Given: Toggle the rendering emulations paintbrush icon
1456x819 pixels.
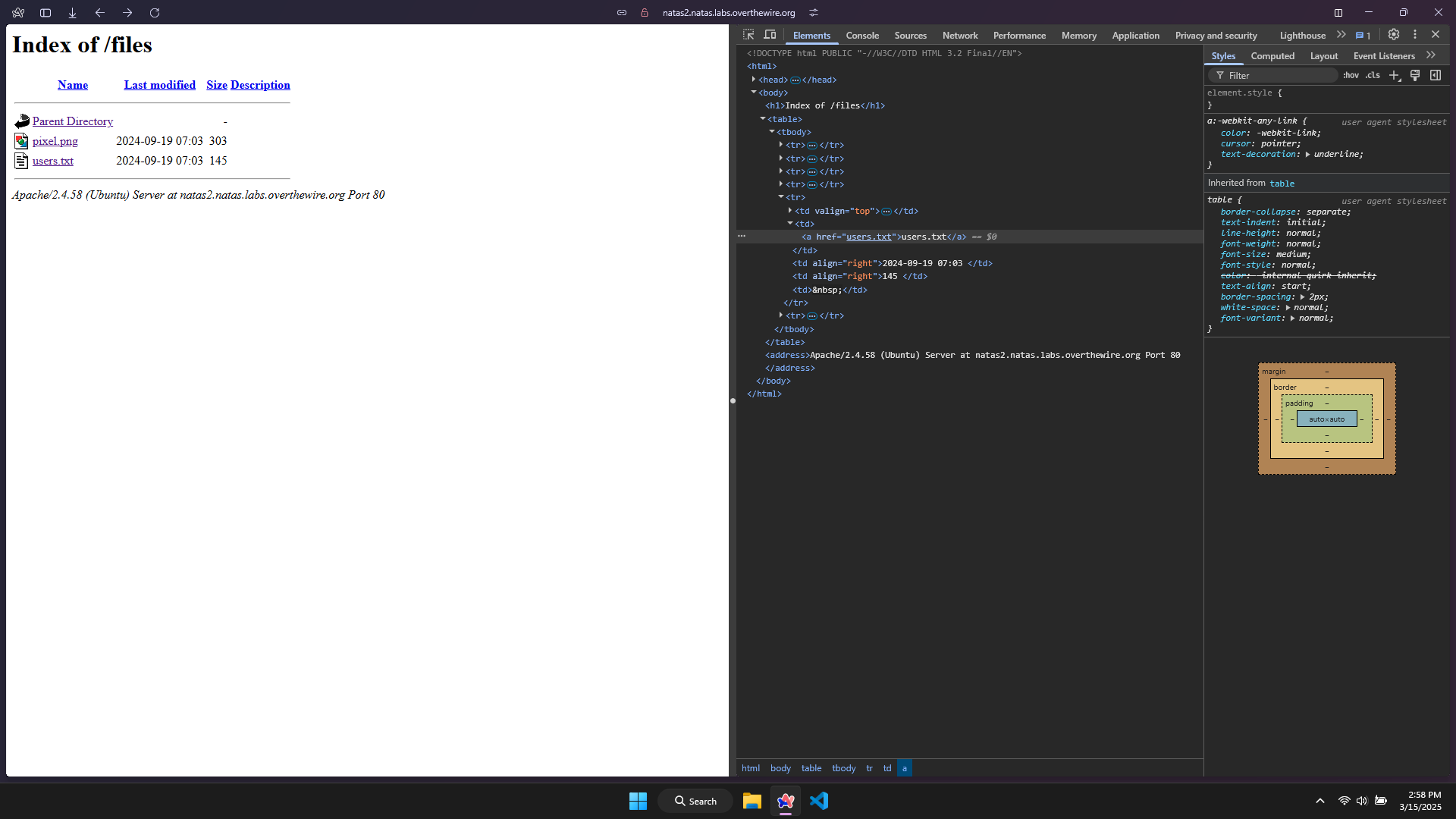Looking at the screenshot, I should pos(1415,75).
